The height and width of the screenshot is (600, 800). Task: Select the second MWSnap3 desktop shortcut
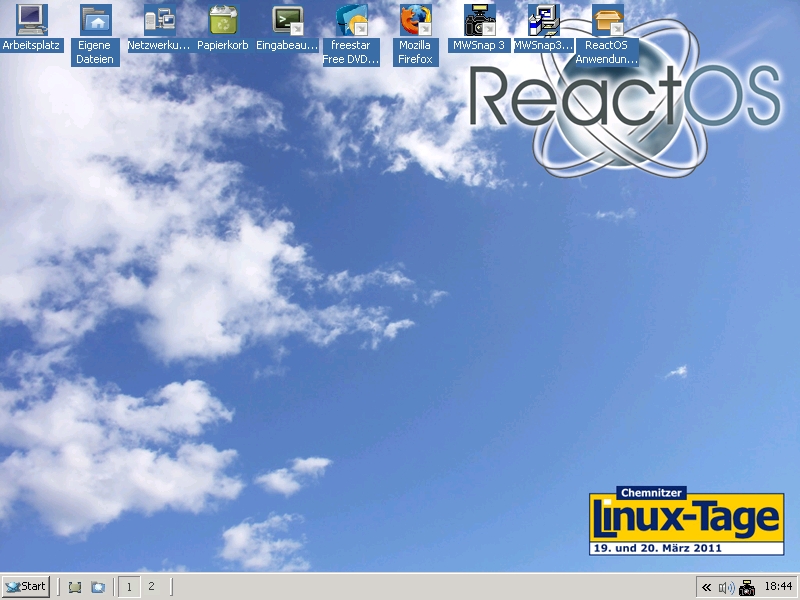tap(542, 20)
